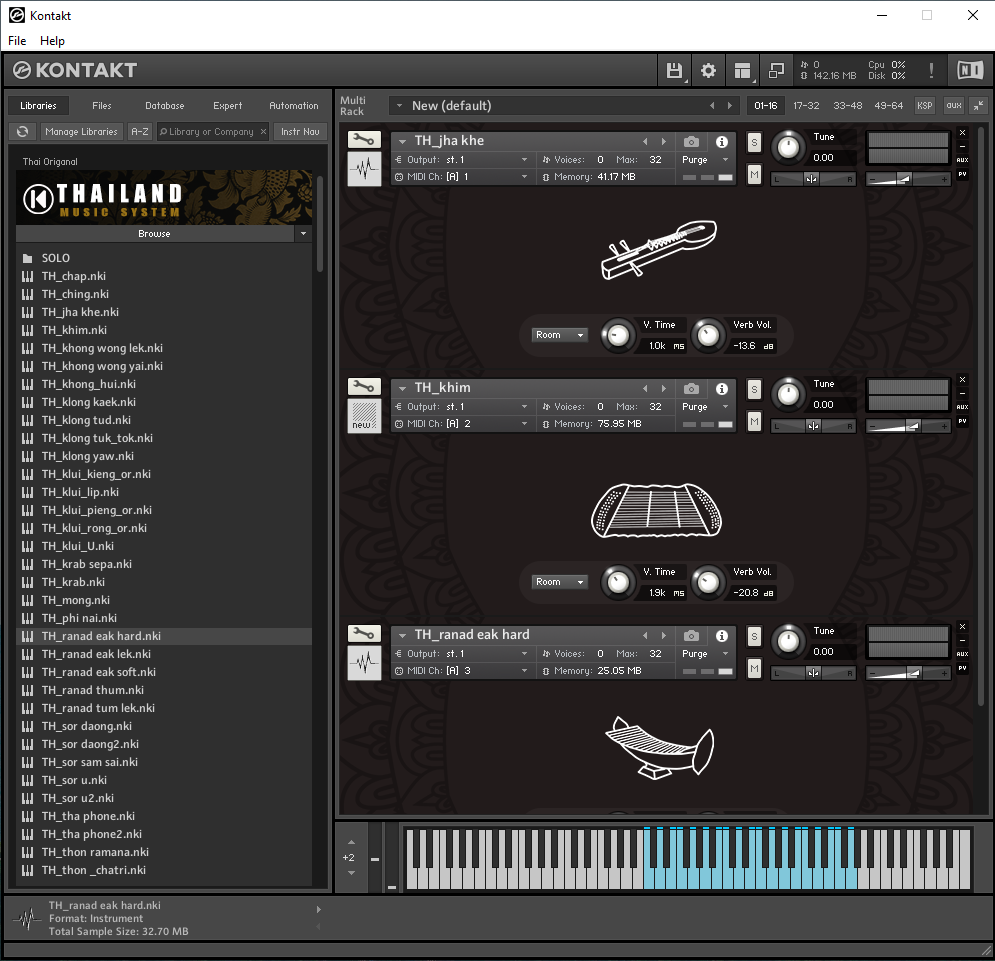
Task: Expand TH_jha khe instrument name menu
Action: [x=402, y=142]
